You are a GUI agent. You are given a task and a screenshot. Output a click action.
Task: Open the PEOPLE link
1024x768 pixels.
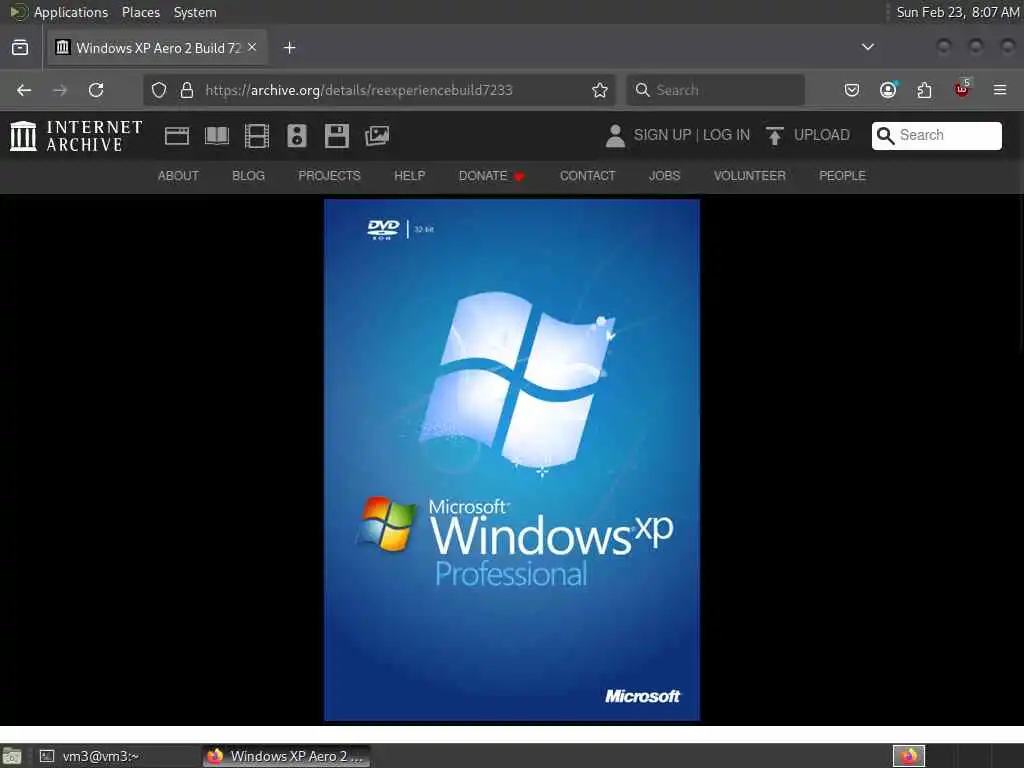tap(842, 176)
